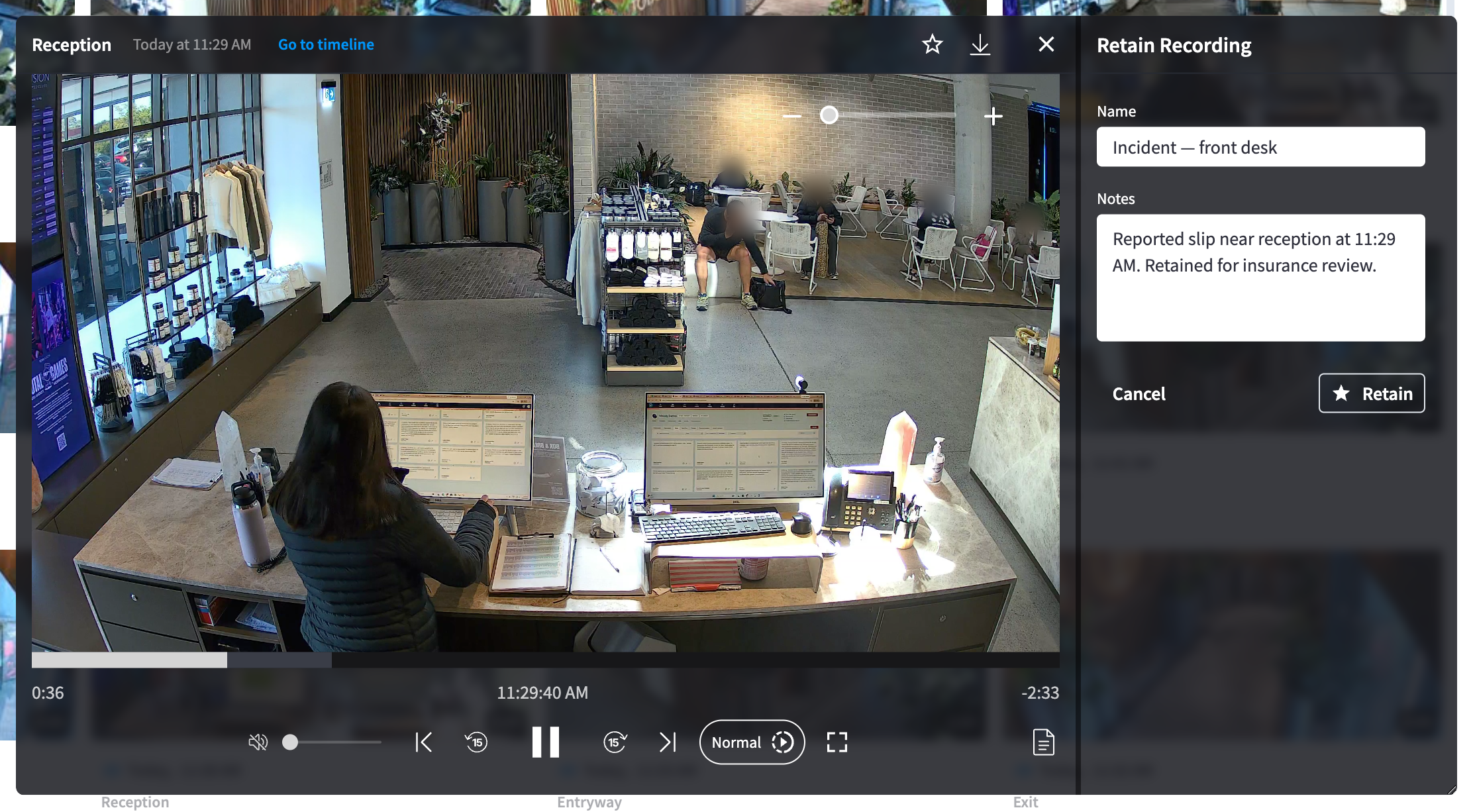Skip to the start of the clip
The height and width of the screenshot is (812, 1473).
point(424,742)
